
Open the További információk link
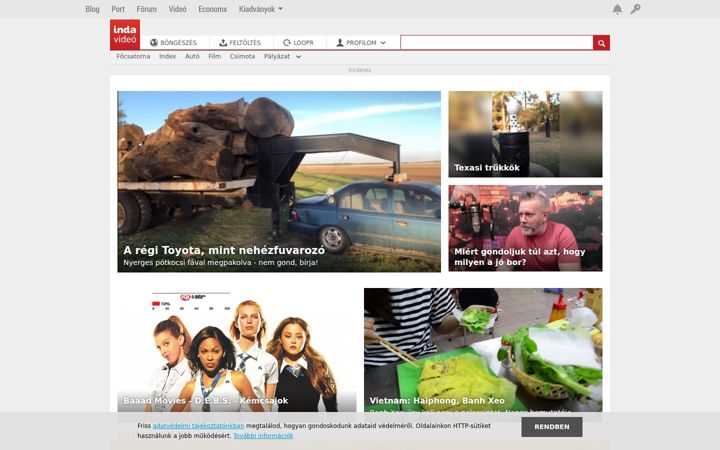[x=263, y=436]
